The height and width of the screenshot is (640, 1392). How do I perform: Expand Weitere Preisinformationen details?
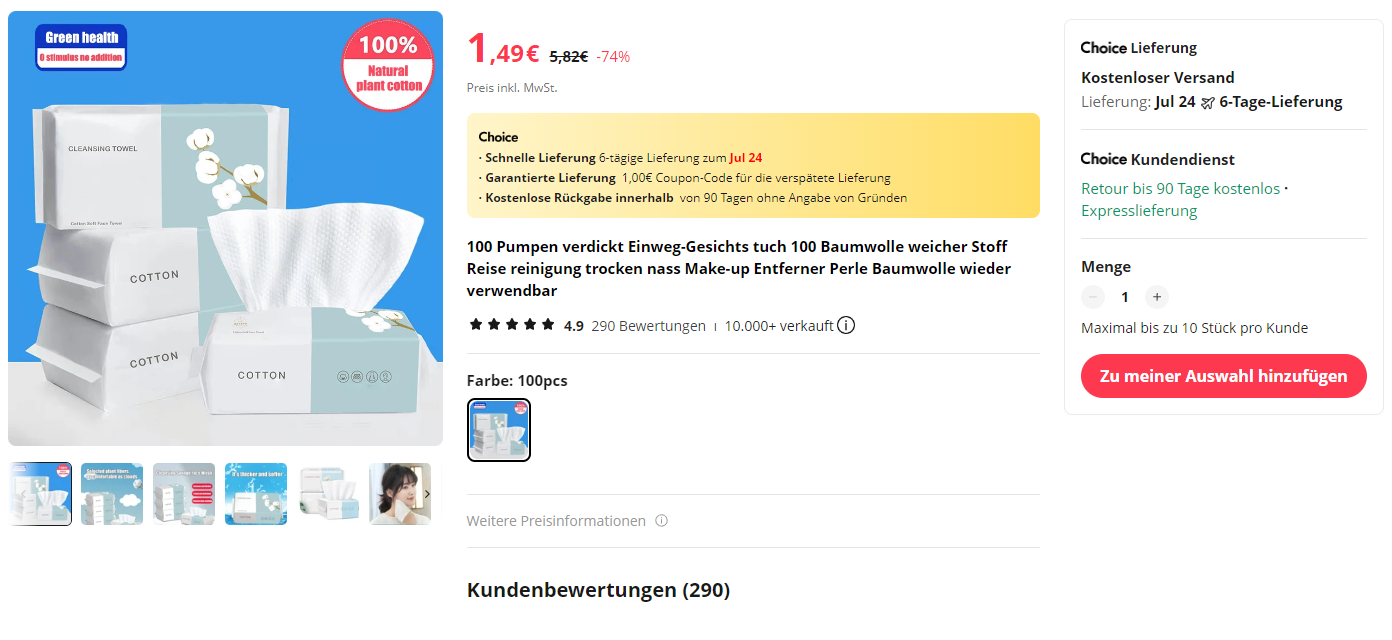click(556, 521)
